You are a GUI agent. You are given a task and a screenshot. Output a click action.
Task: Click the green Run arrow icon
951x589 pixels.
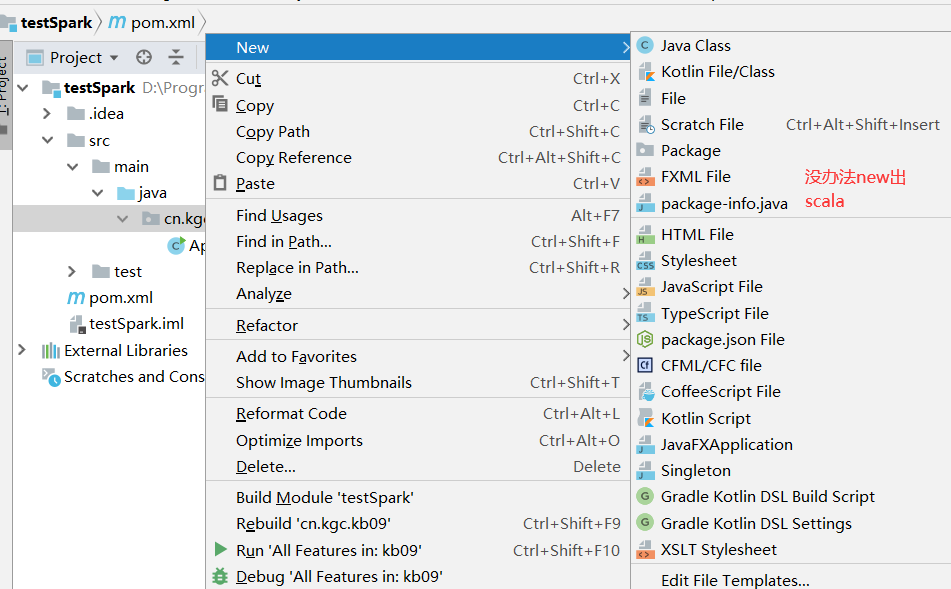point(220,550)
